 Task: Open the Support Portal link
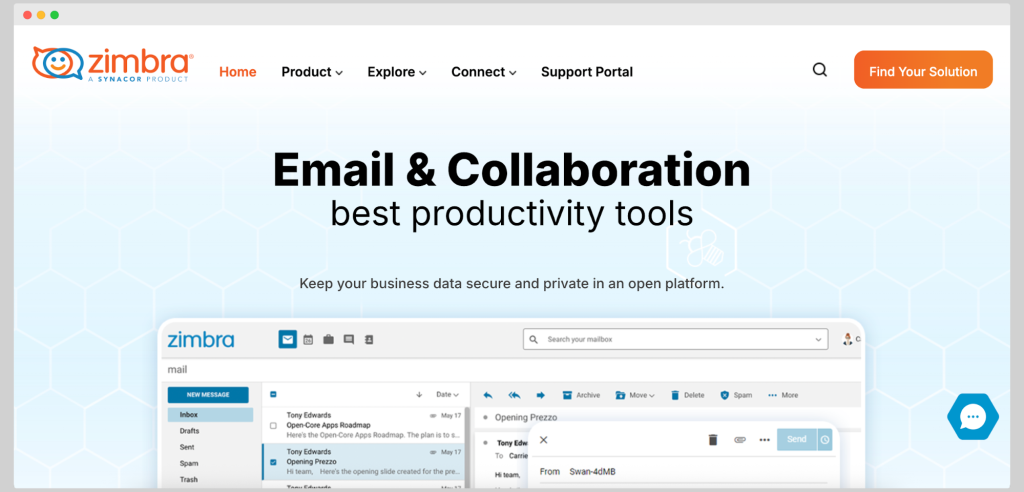click(587, 72)
